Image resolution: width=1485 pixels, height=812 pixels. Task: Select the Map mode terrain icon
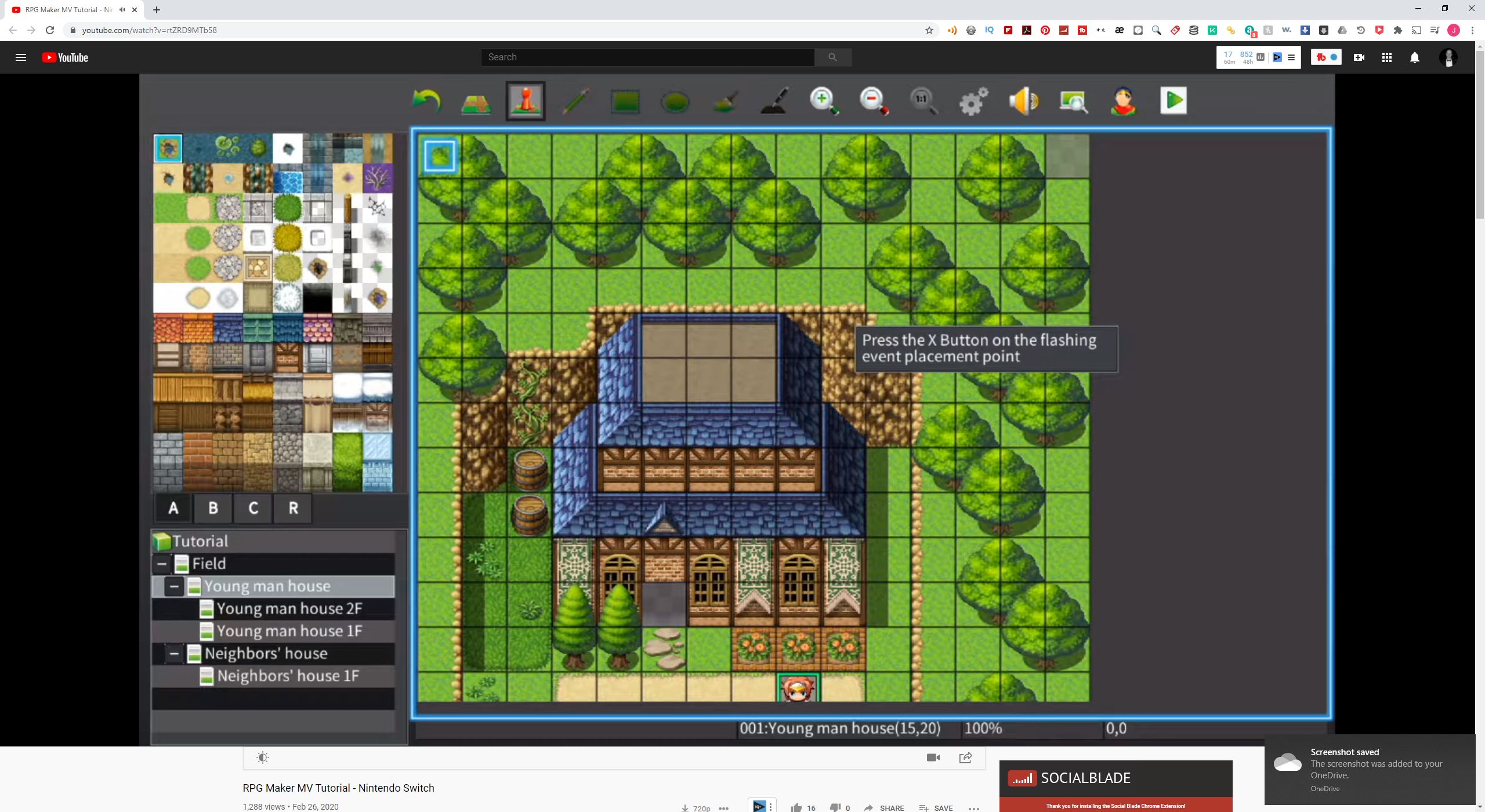pyautogui.click(x=476, y=102)
